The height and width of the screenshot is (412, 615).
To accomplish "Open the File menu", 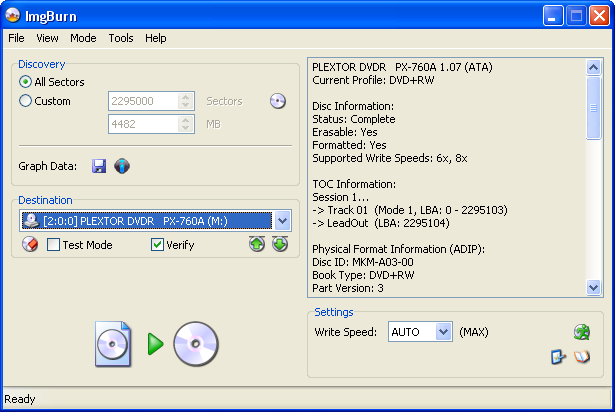I will (16, 38).
